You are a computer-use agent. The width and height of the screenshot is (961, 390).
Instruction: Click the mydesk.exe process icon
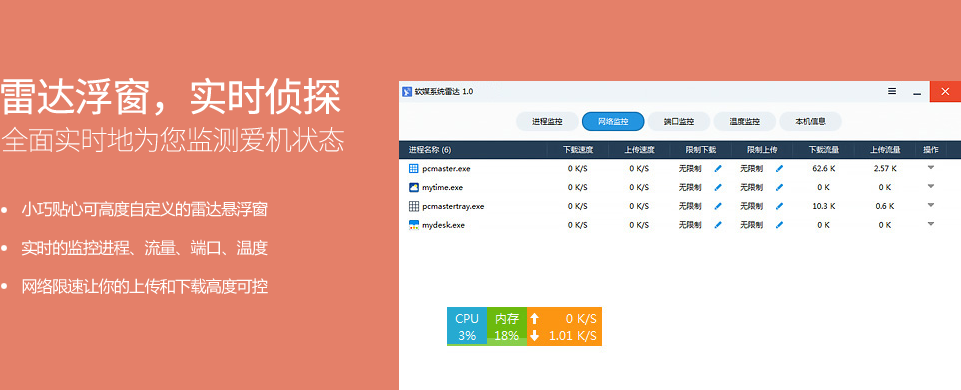tap(414, 225)
